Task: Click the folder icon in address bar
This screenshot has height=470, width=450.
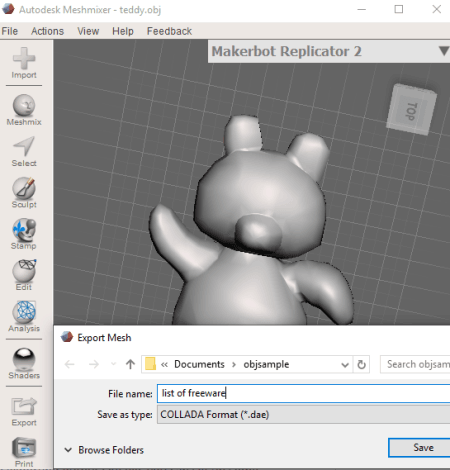Action: click(x=150, y=364)
